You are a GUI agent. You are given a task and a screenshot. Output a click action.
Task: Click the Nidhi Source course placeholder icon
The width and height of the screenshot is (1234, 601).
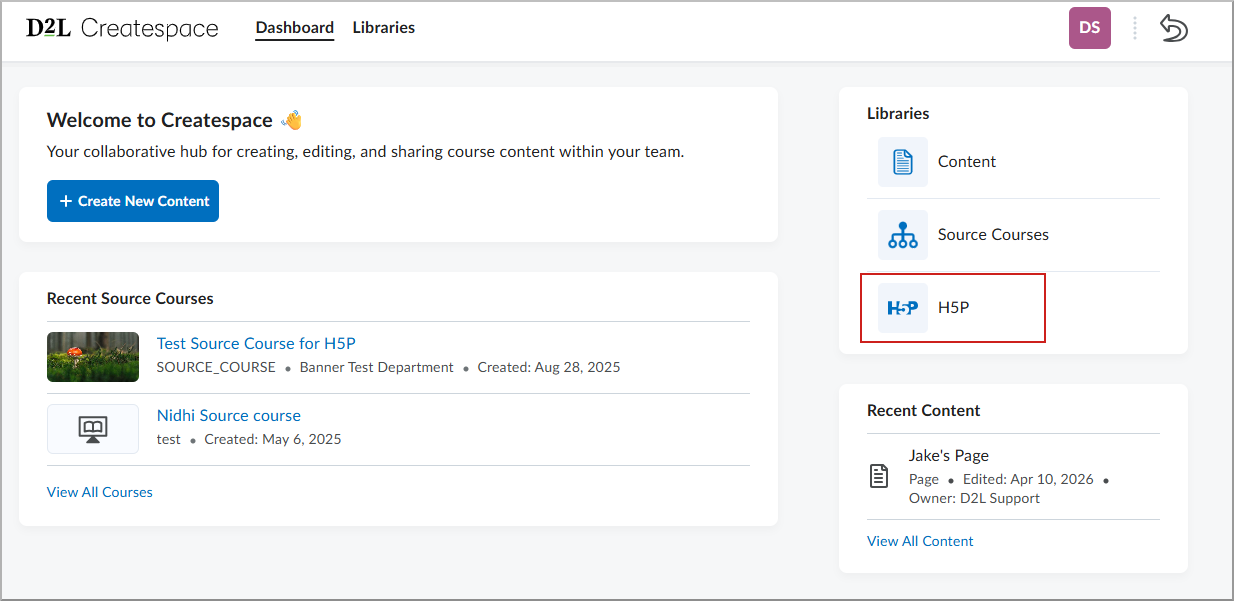click(93, 429)
